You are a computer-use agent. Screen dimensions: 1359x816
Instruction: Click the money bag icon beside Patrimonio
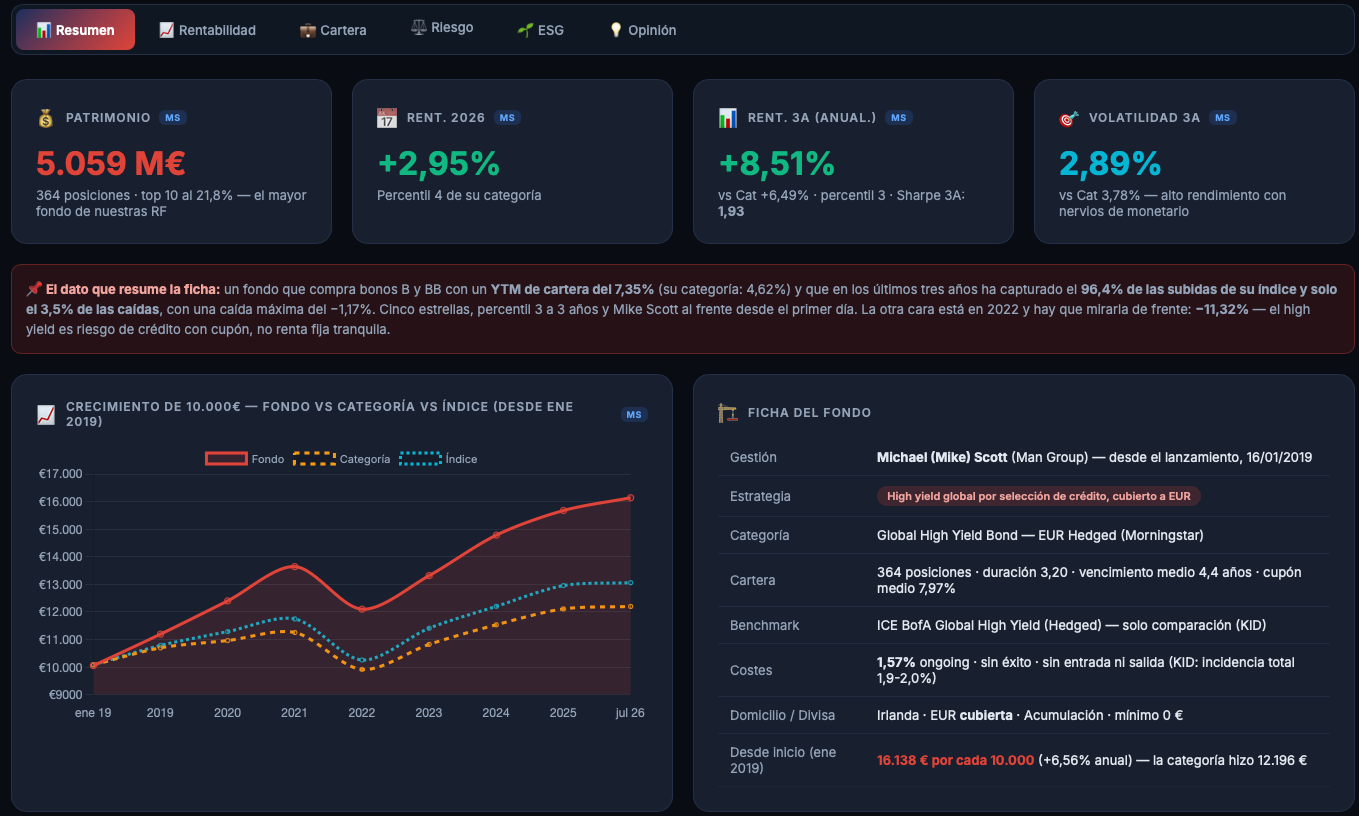tap(46, 118)
